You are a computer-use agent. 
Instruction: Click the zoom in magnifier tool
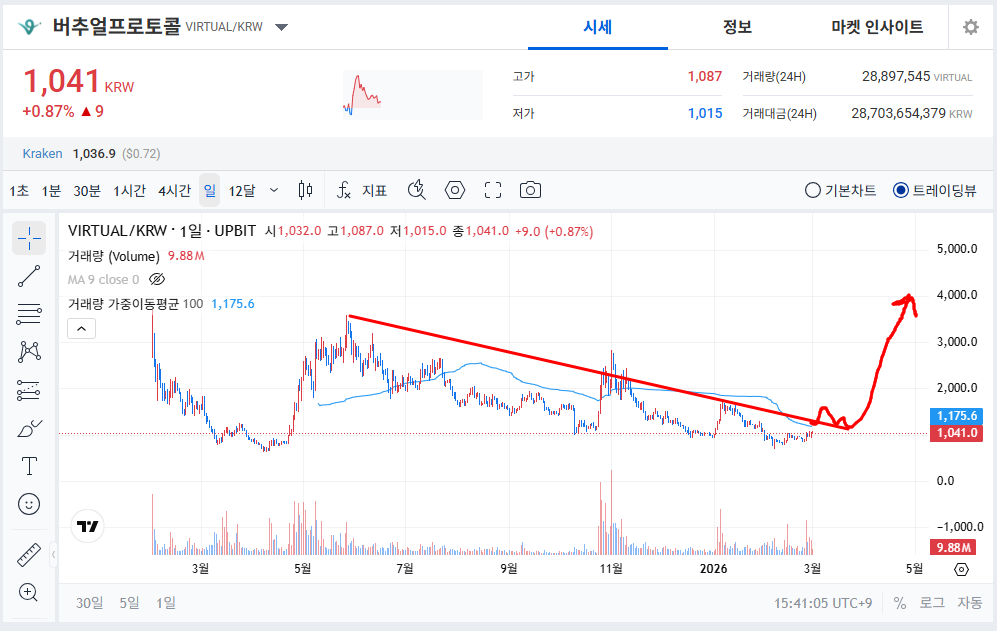(29, 592)
